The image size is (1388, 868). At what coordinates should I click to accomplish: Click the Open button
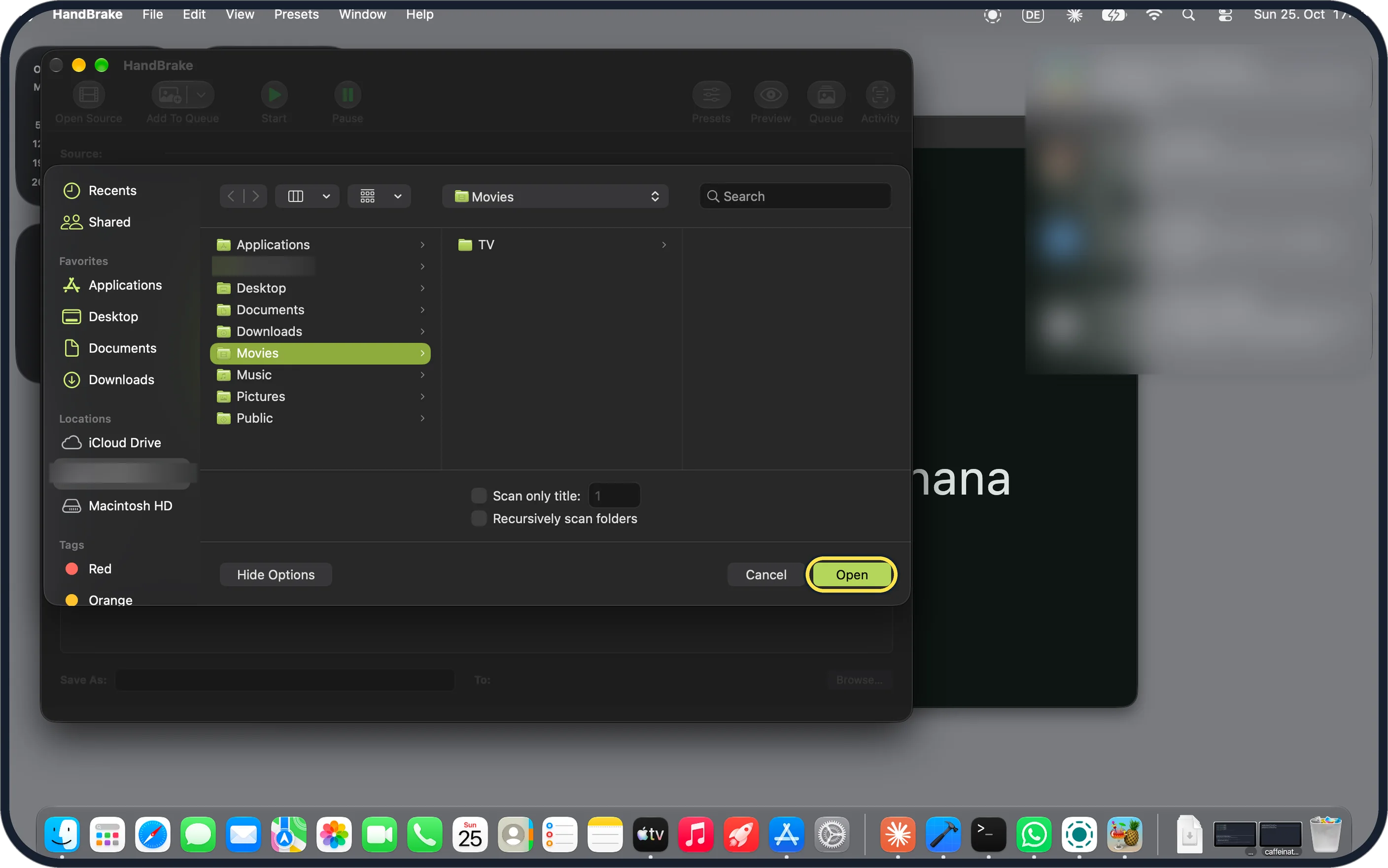coord(852,575)
